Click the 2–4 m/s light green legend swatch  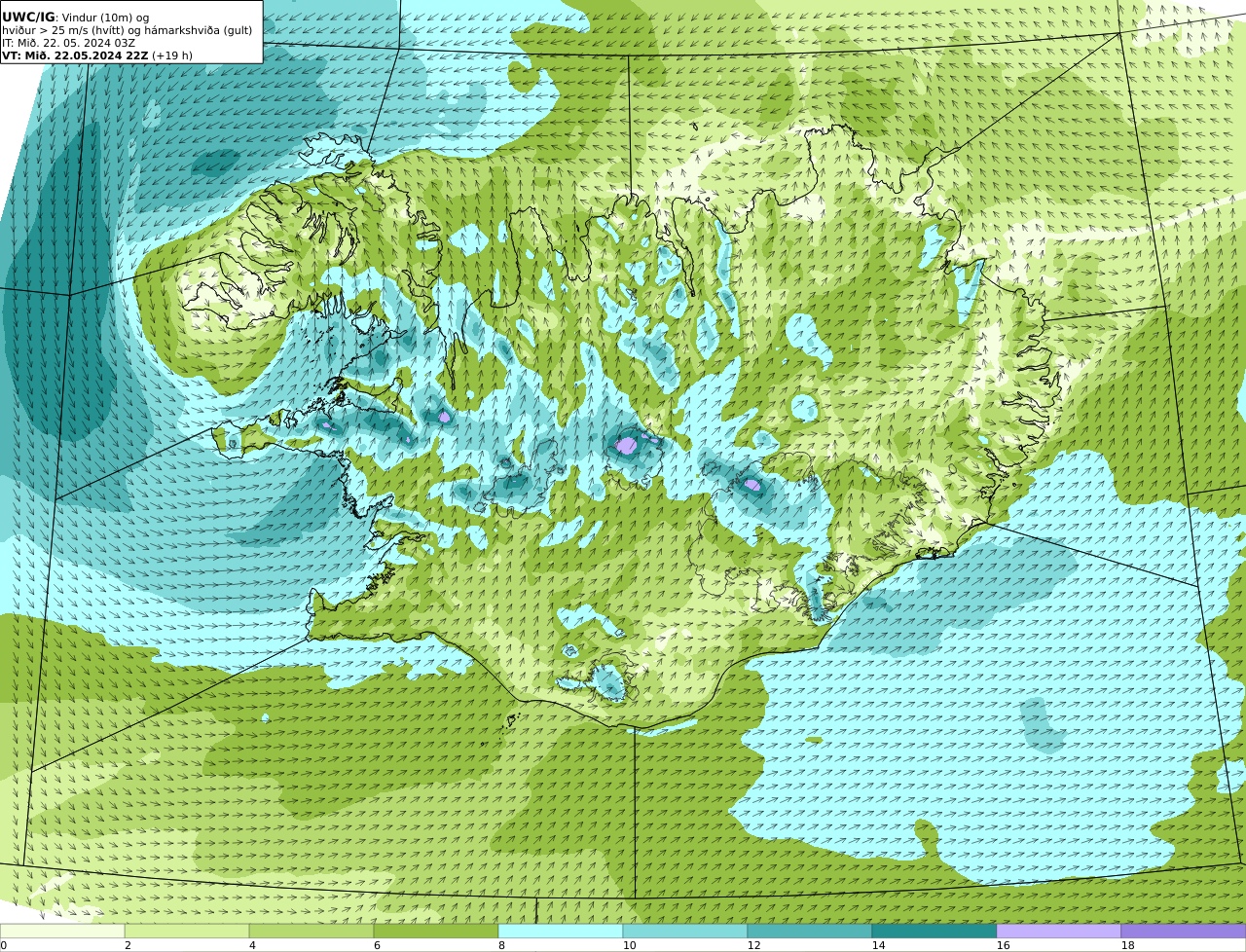point(187,931)
